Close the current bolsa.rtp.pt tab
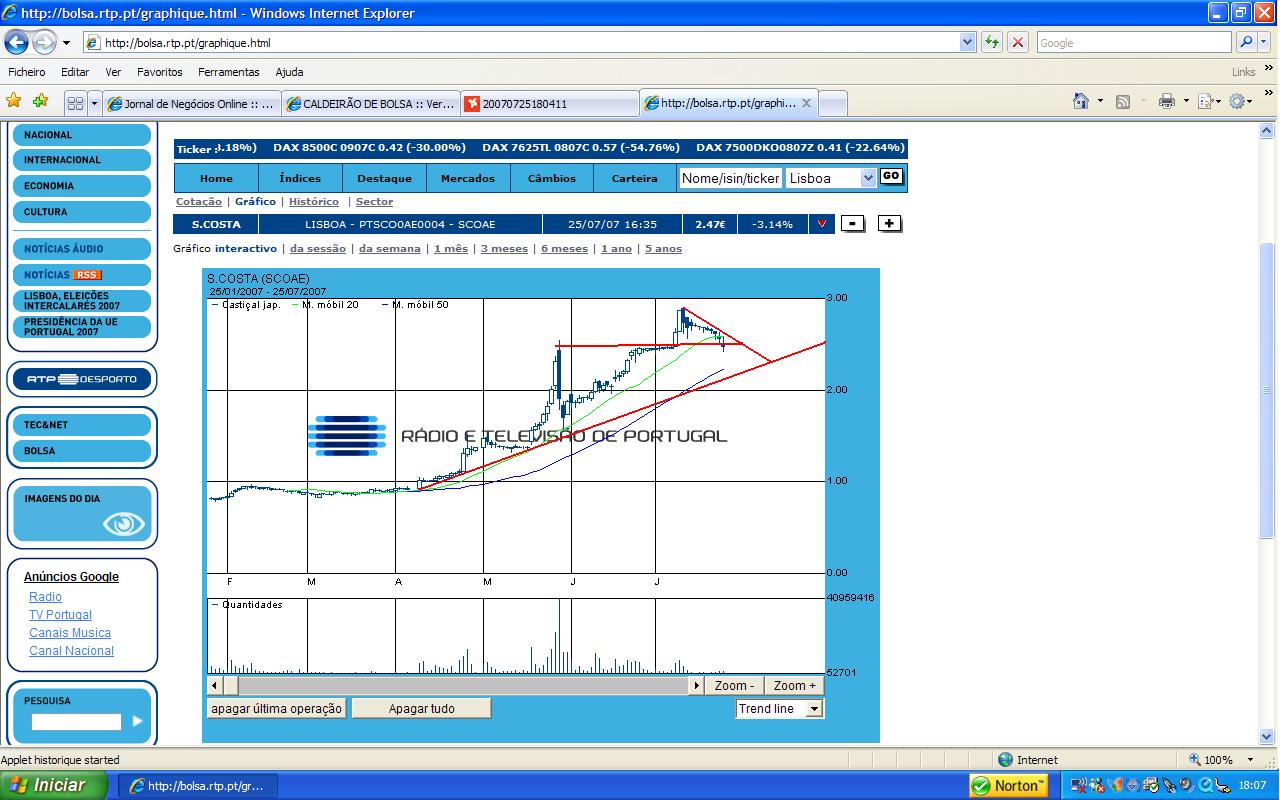 tap(806, 103)
